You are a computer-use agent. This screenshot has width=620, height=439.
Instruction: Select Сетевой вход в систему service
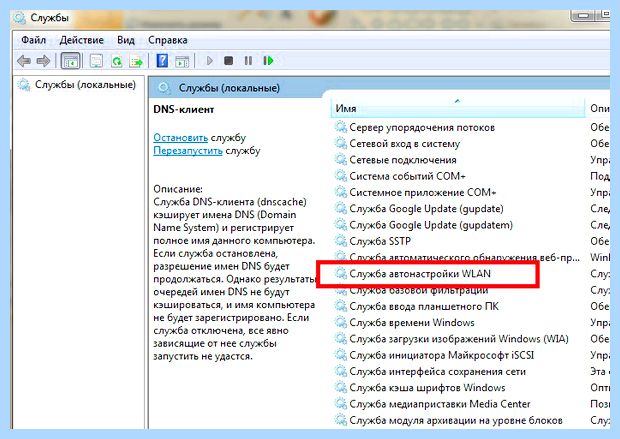pos(405,144)
